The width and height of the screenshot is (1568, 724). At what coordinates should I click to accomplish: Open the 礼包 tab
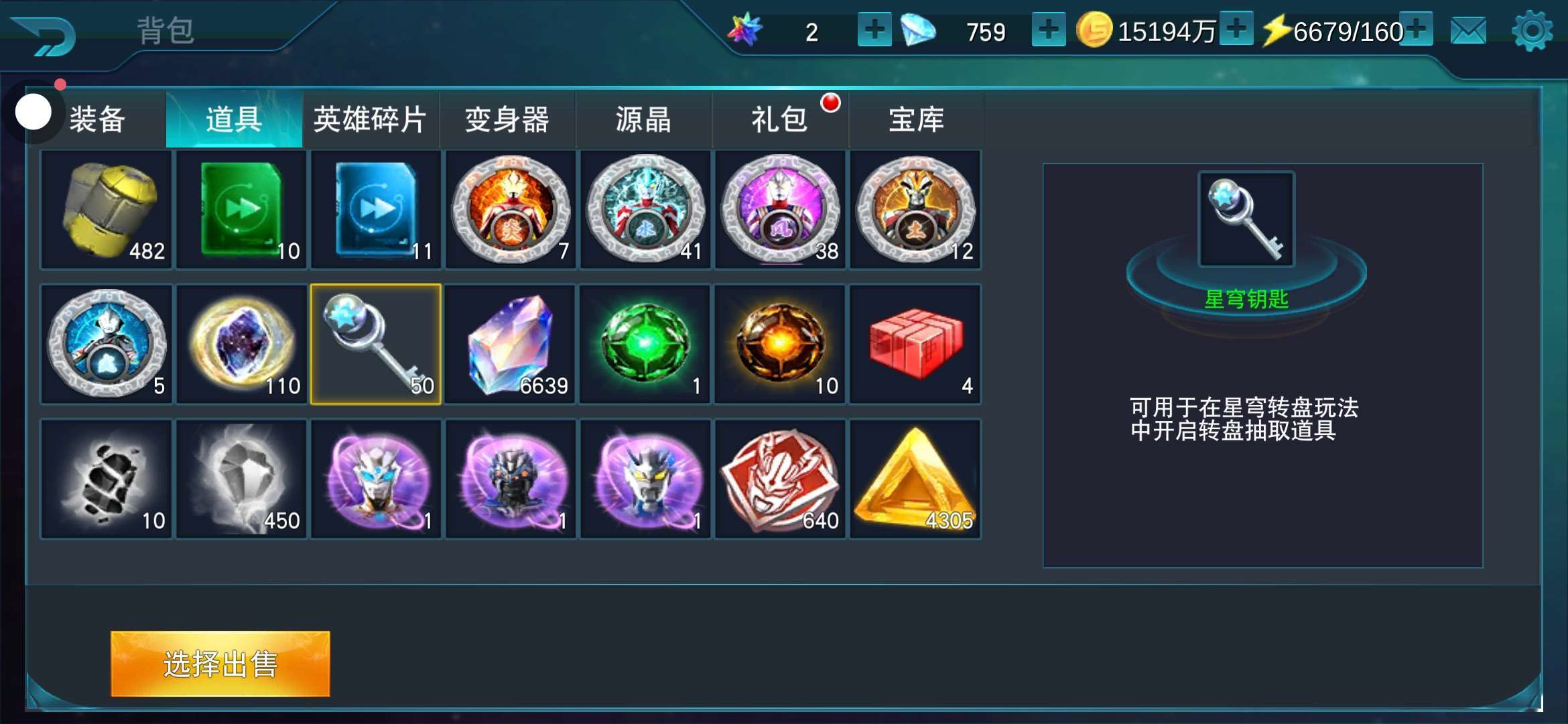(x=780, y=119)
